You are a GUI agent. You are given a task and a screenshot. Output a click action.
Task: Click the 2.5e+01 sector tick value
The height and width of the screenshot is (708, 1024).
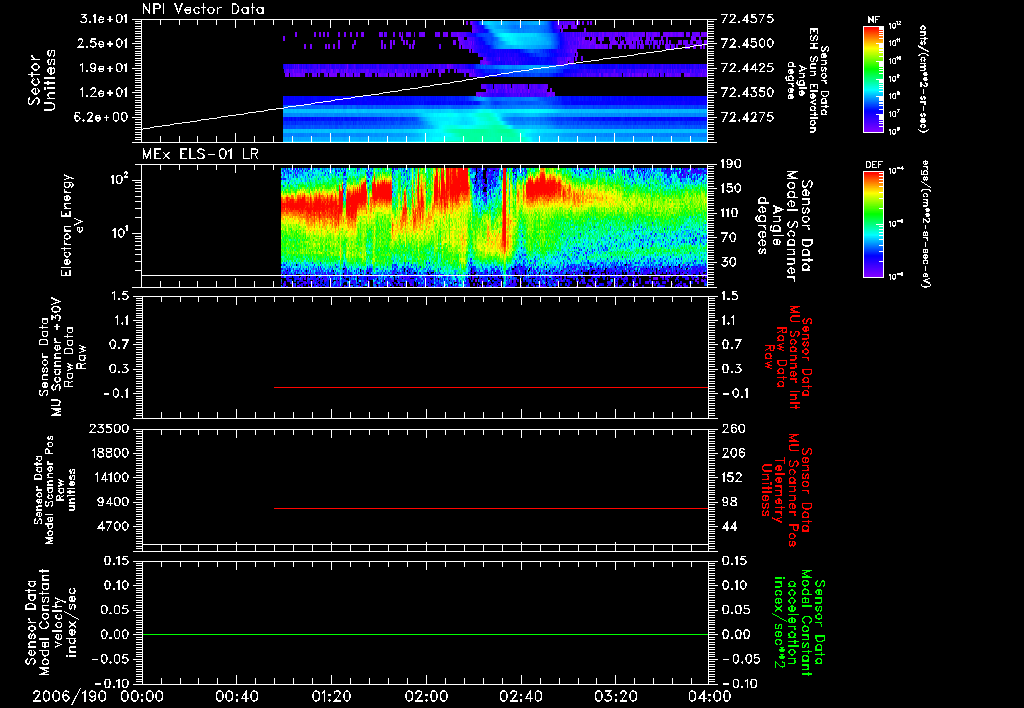[104, 43]
